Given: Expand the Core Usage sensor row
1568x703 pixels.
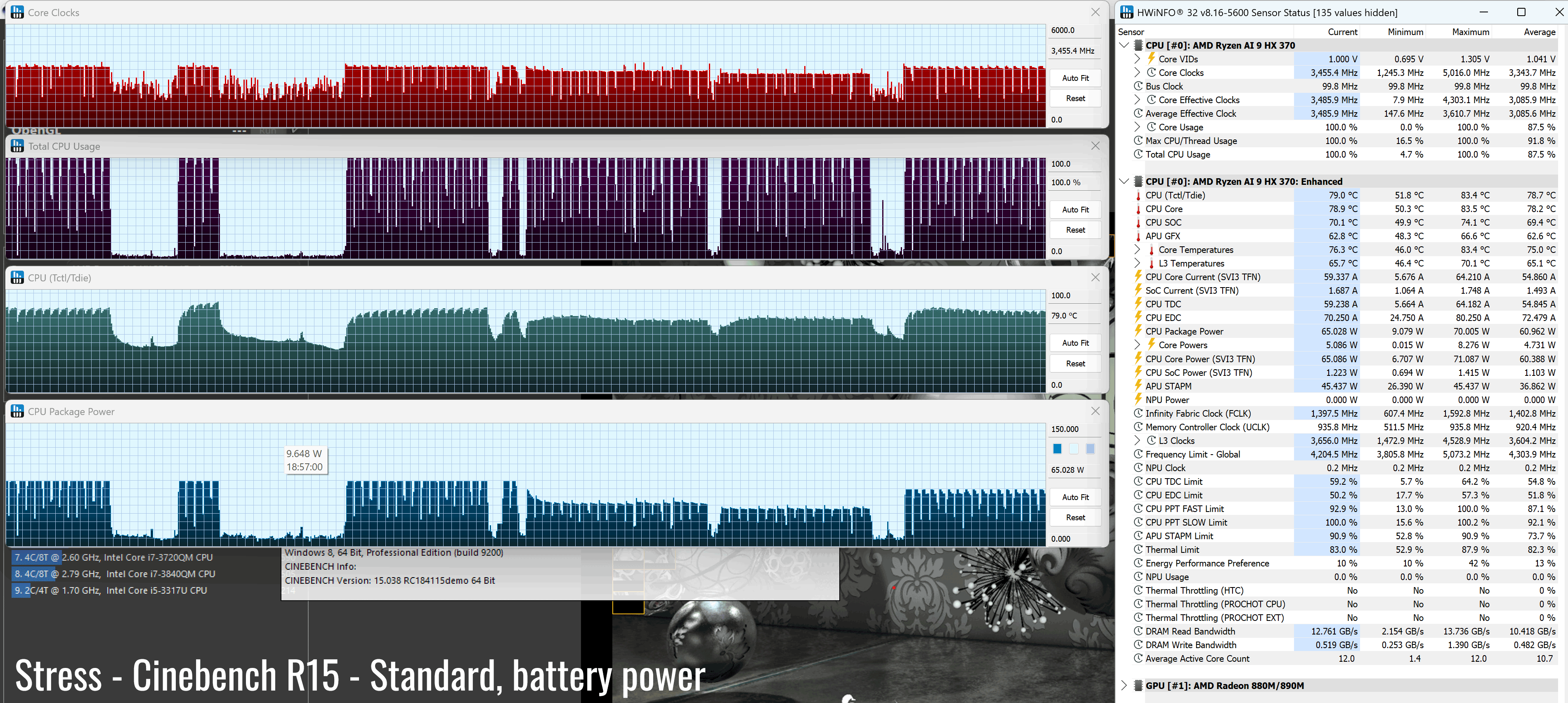Looking at the screenshot, I should (x=1137, y=127).
